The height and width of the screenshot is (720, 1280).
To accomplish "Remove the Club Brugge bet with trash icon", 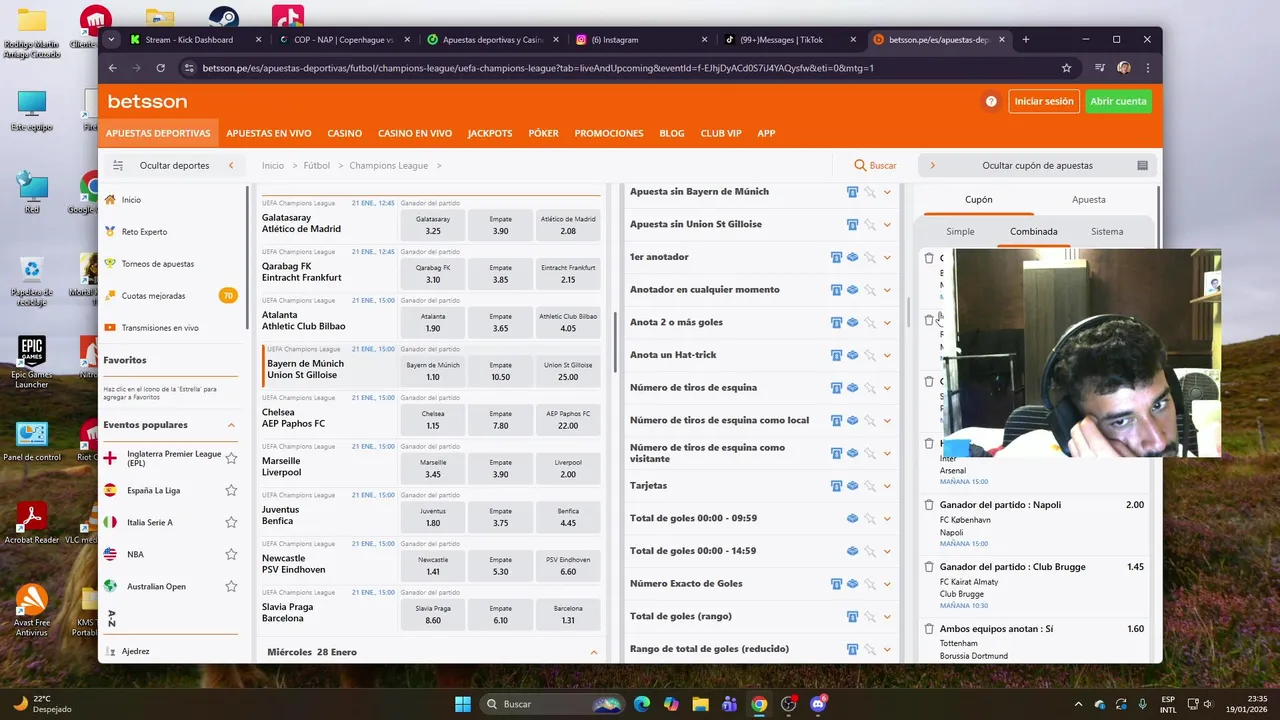I will point(928,567).
